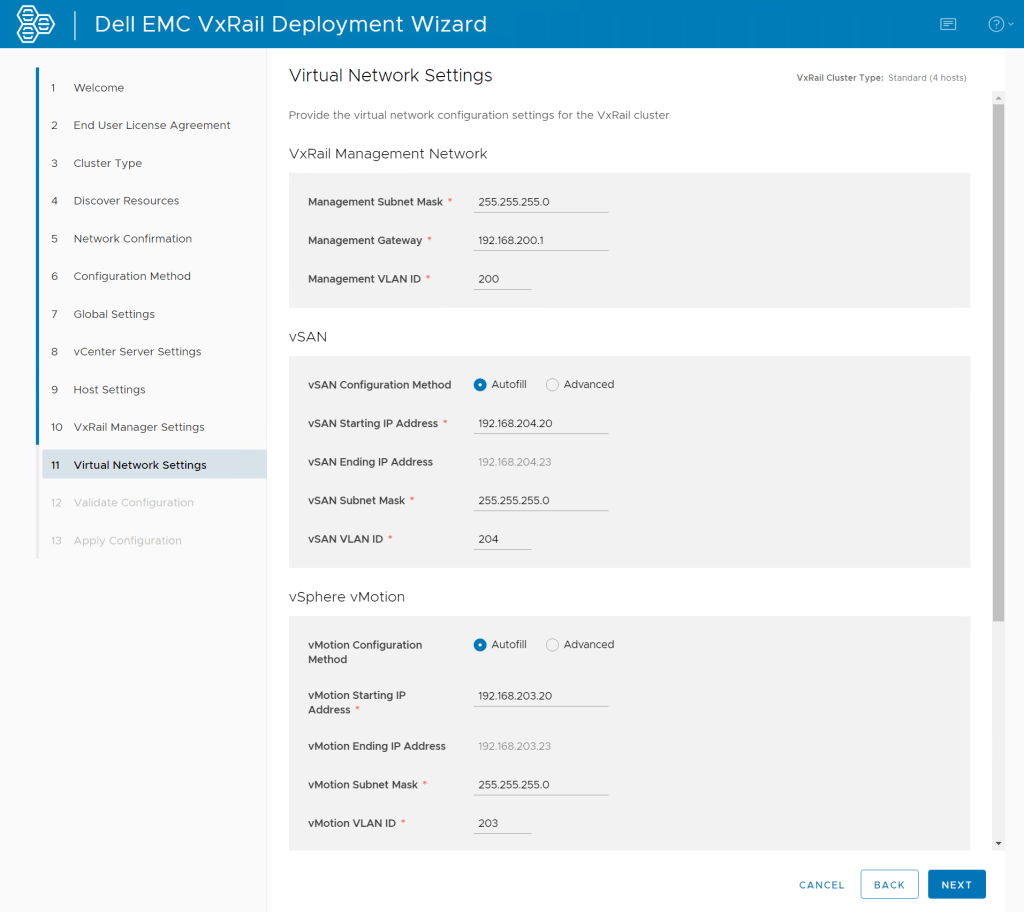Open vCenter Server Settings step
This screenshot has height=912, width=1024.
click(x=137, y=352)
